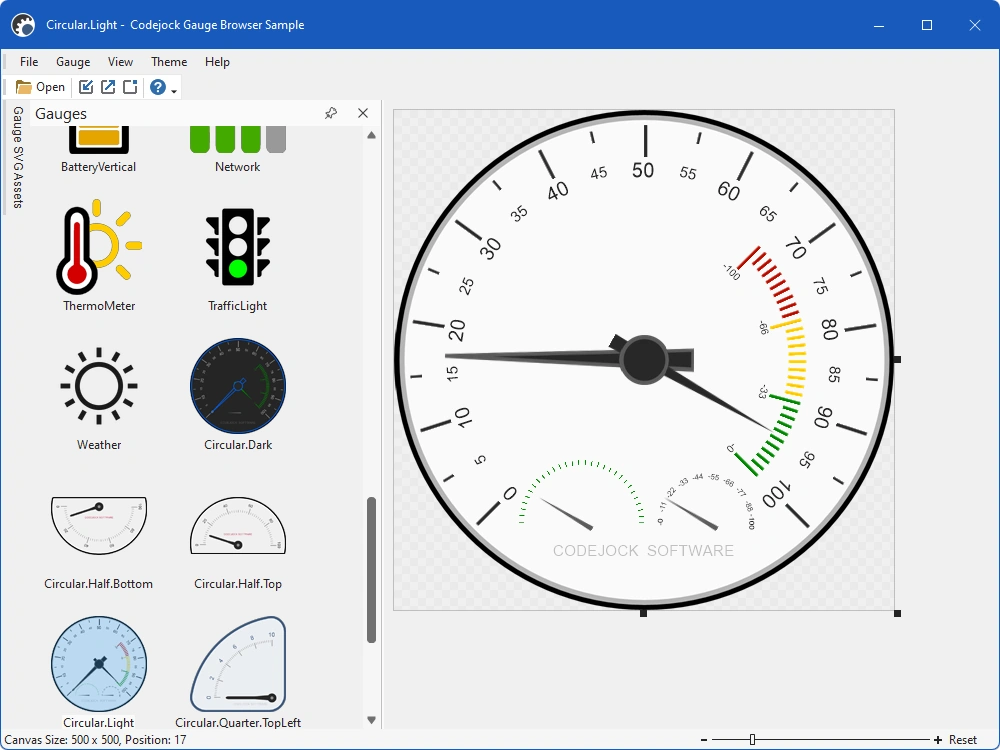This screenshot has width=1000, height=750.
Task: Click the Gauges list scrollbar thumb
Action: point(372,570)
